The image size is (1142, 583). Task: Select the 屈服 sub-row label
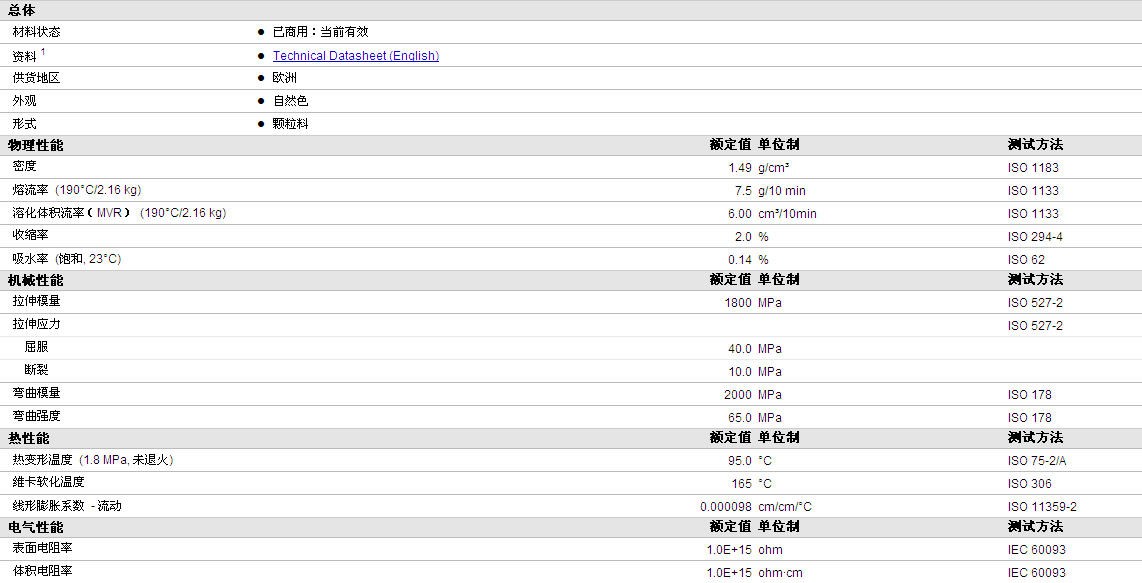[x=36, y=347]
